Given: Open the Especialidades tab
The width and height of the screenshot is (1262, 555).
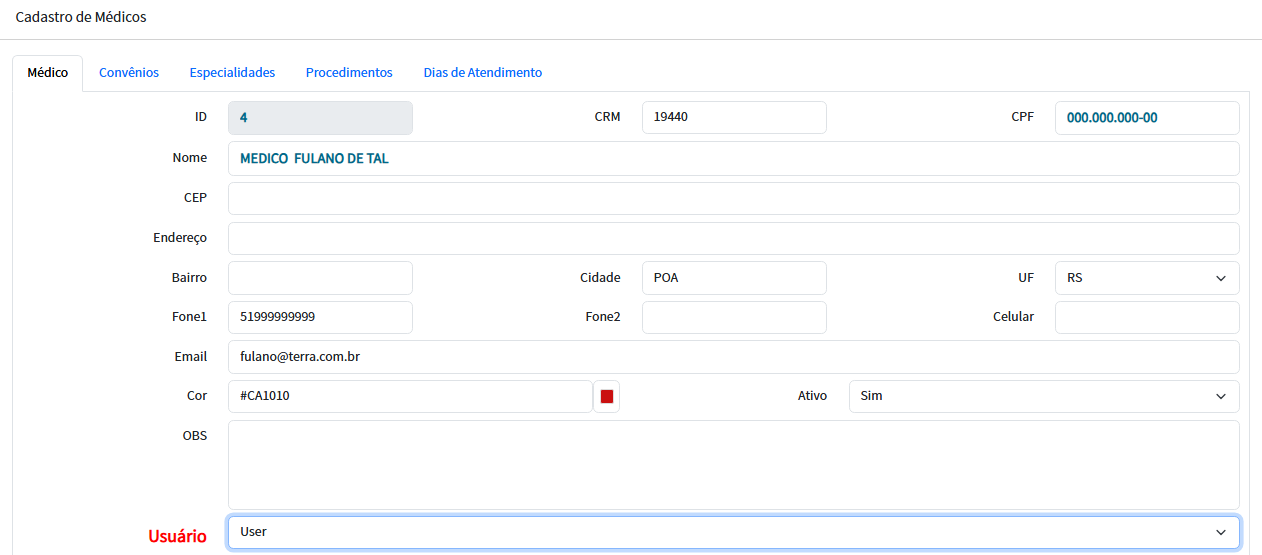Looking at the screenshot, I should (232, 73).
